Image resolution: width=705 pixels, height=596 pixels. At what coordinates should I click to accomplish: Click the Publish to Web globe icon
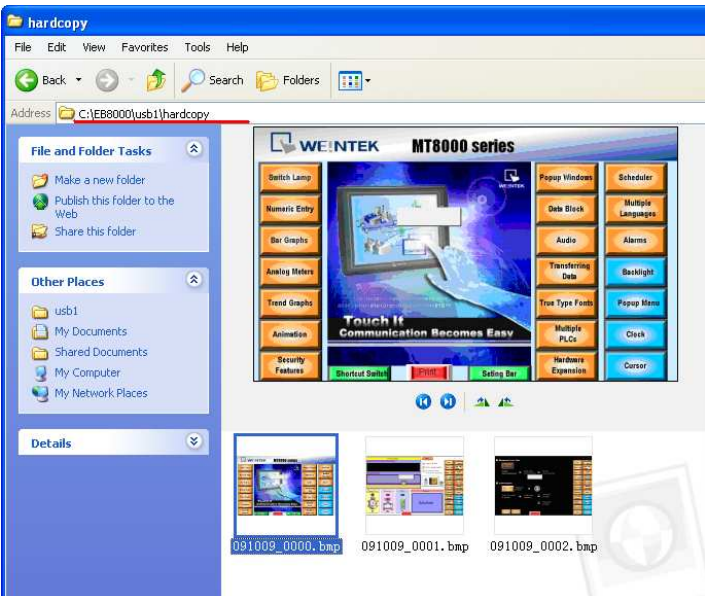pyautogui.click(x=40, y=201)
